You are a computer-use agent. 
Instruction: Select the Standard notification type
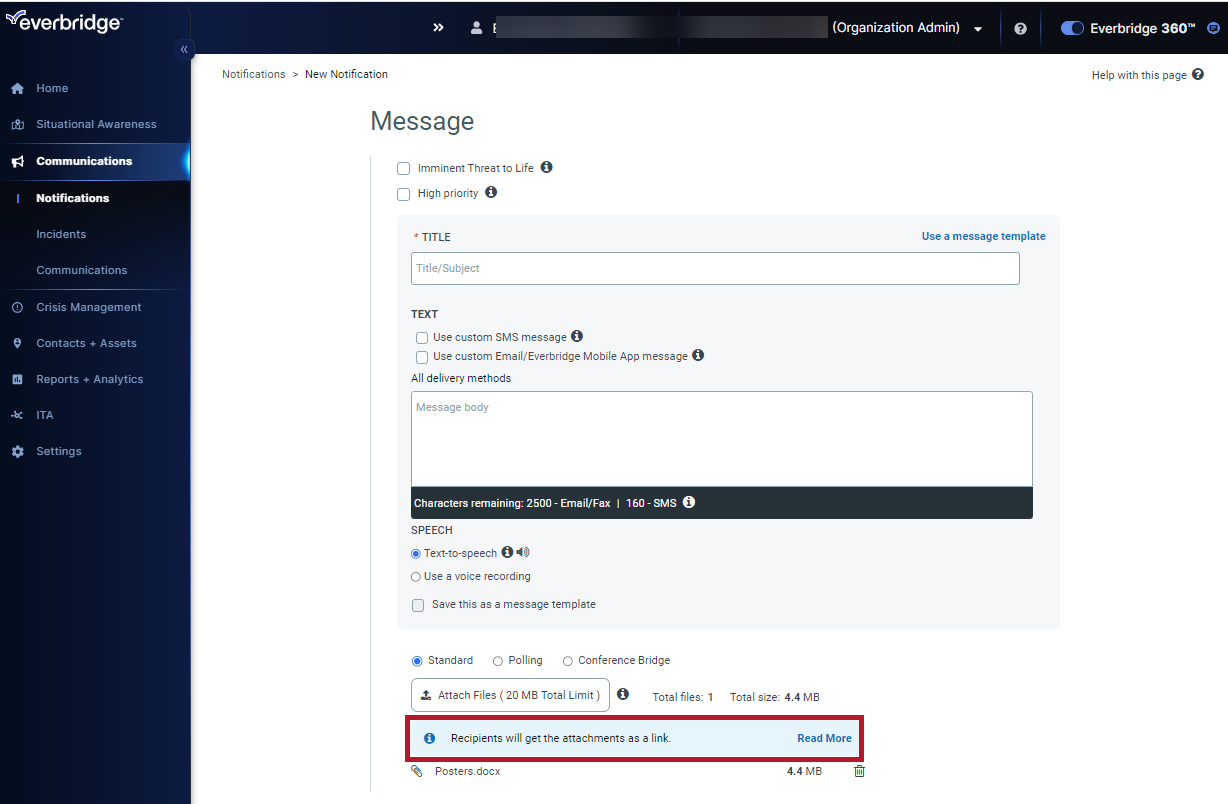[x=417, y=661]
